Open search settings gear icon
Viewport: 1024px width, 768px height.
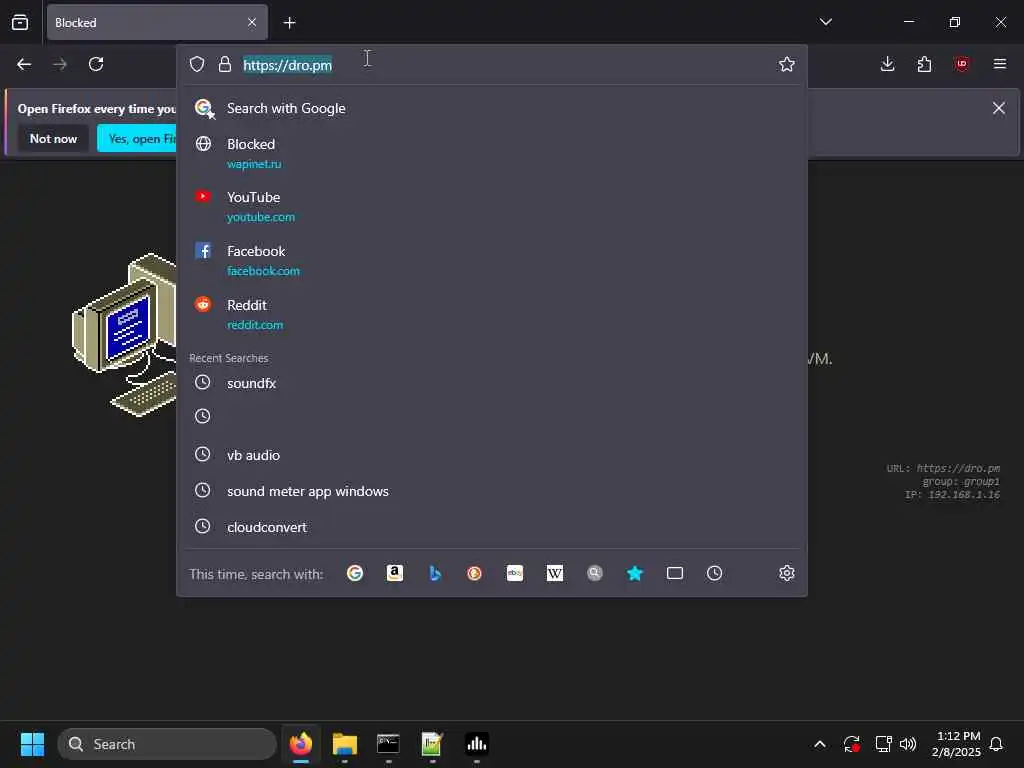click(x=786, y=573)
